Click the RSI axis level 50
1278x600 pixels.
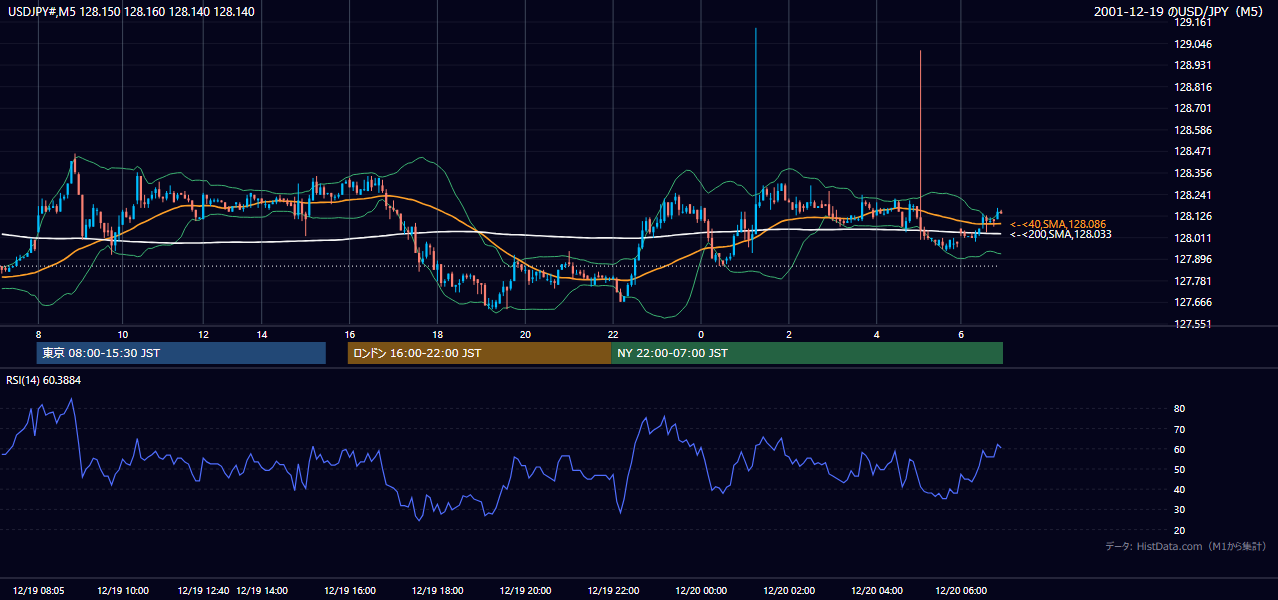tap(1179, 469)
